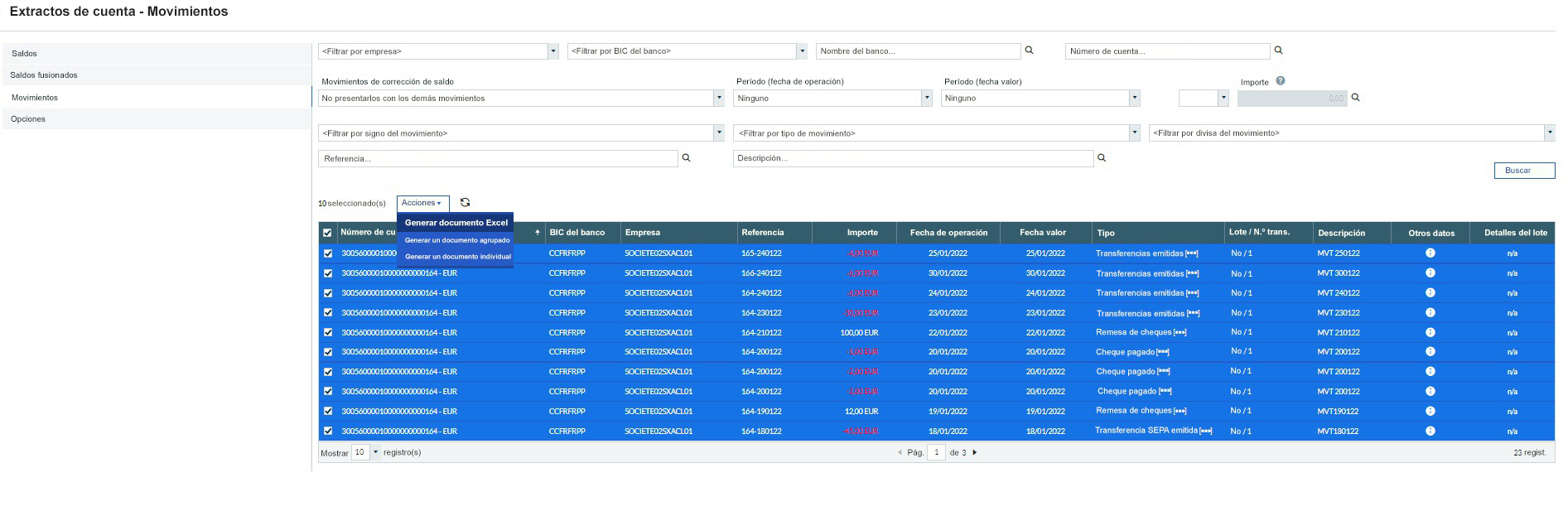Screen dimensions: 1568x516
Task: Click the Importe help question mark icon
Action: [x=1281, y=81]
